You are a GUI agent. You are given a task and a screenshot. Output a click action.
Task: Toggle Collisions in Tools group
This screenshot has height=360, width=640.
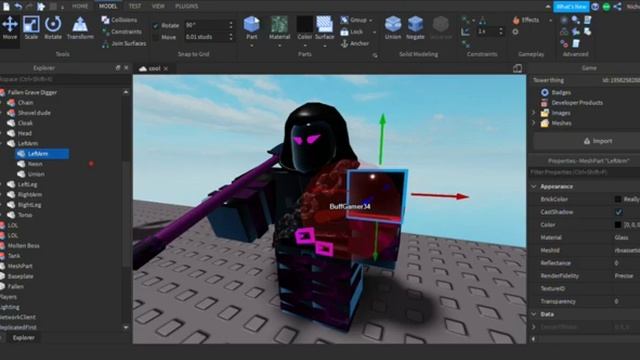pos(119,20)
